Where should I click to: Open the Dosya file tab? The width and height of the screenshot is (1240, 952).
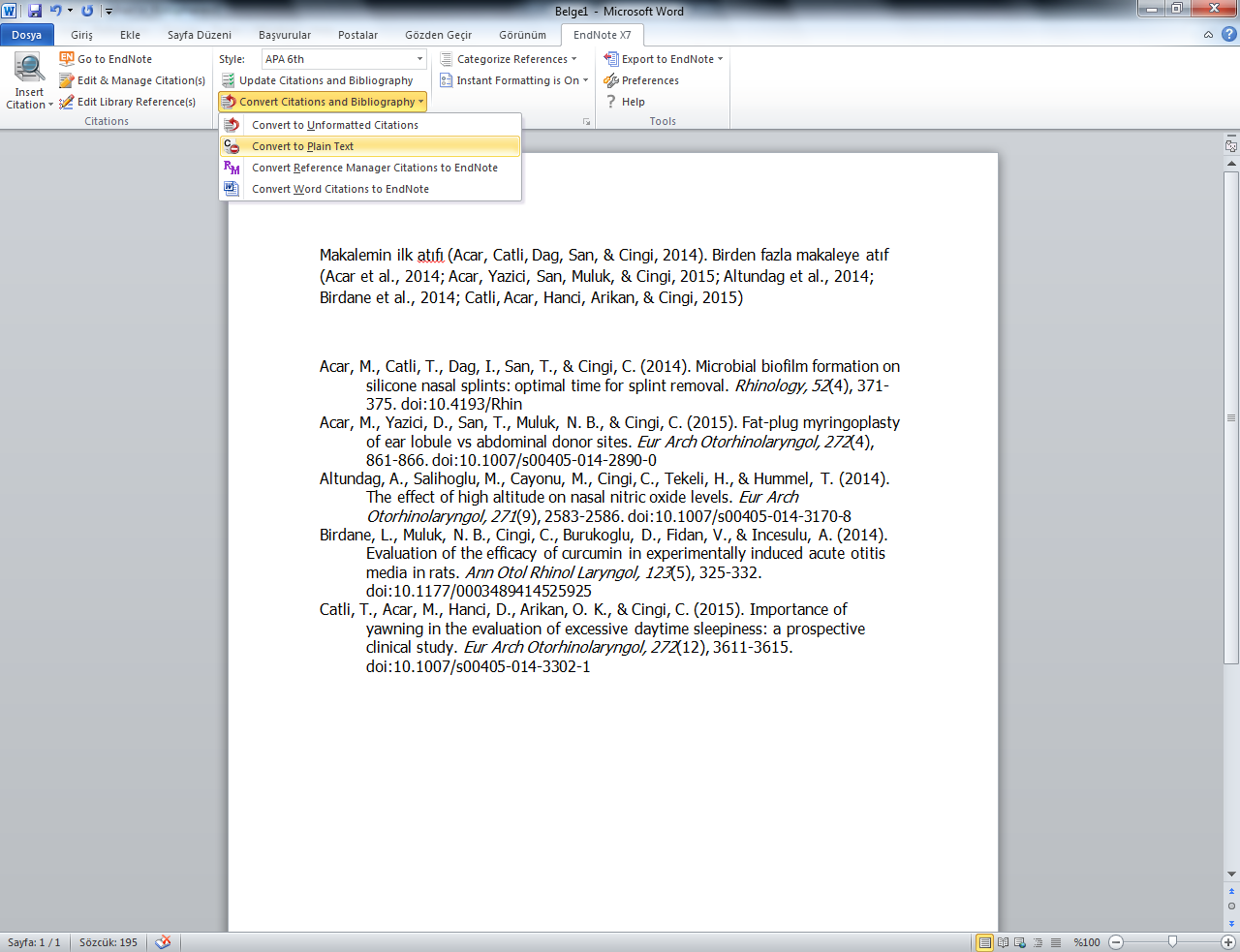tap(27, 35)
